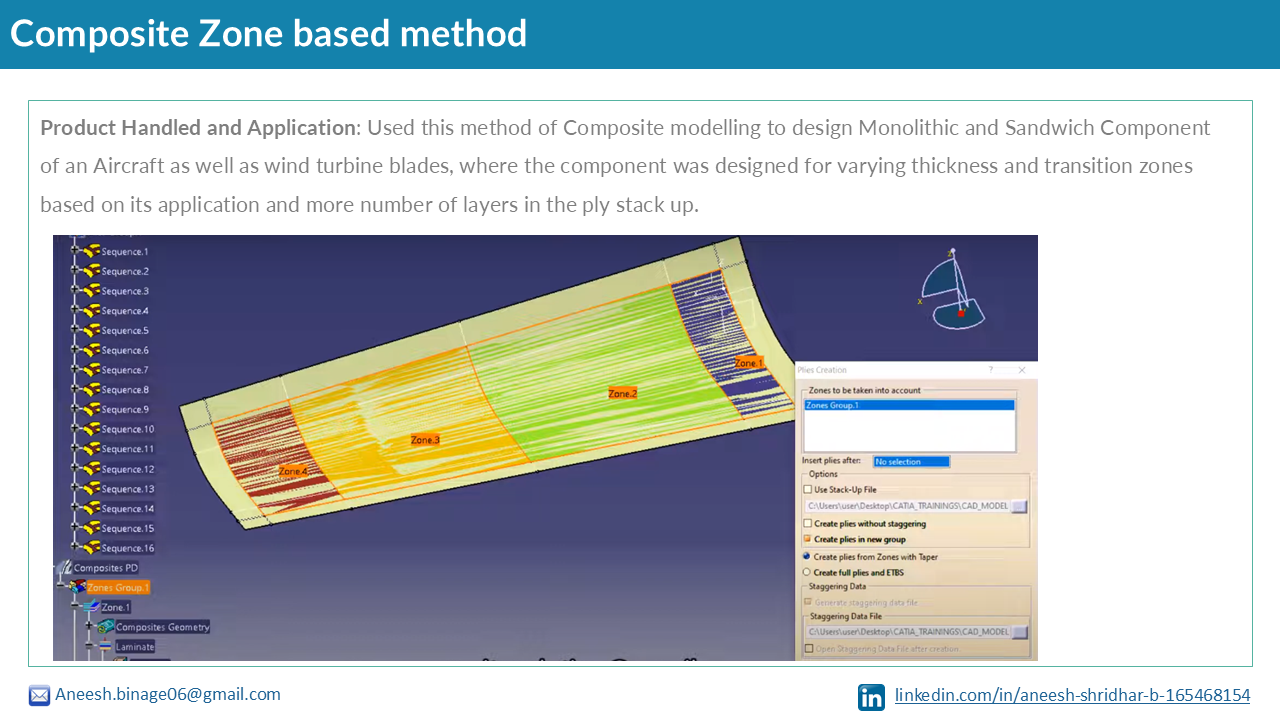Click the Composites Geometry node icon

point(105,627)
